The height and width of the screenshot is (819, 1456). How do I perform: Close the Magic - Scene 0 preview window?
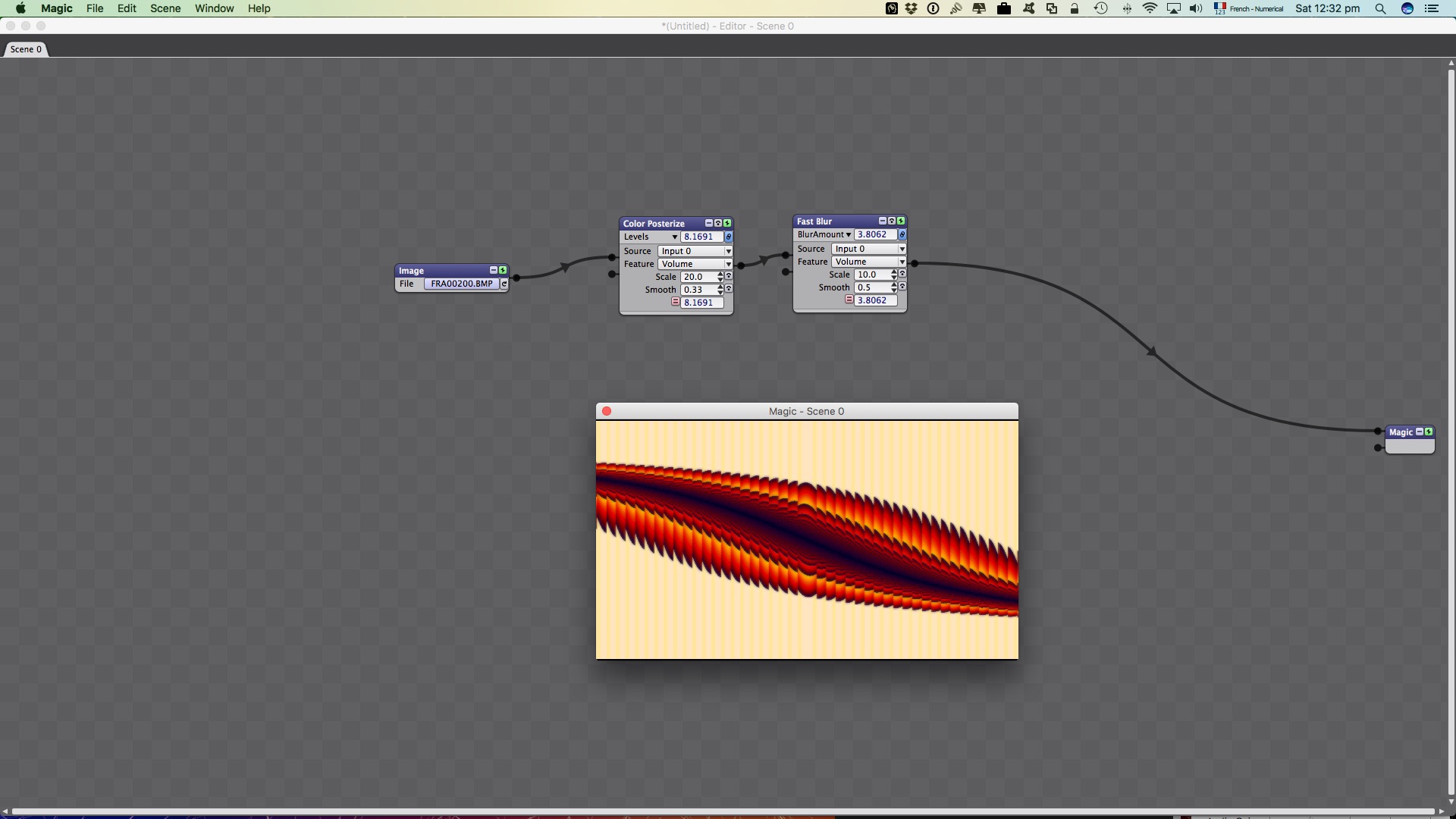(607, 411)
